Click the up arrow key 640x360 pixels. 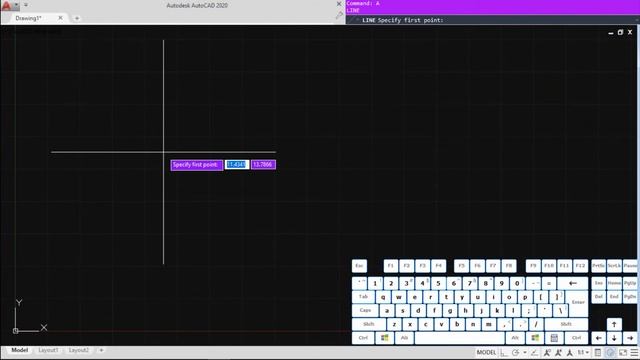click(614, 324)
